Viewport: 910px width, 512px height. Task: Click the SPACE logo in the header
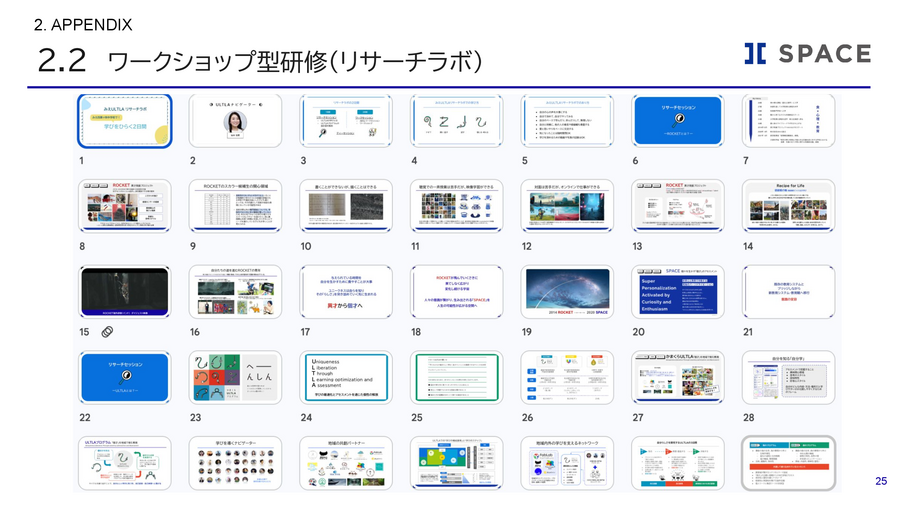tap(807, 55)
